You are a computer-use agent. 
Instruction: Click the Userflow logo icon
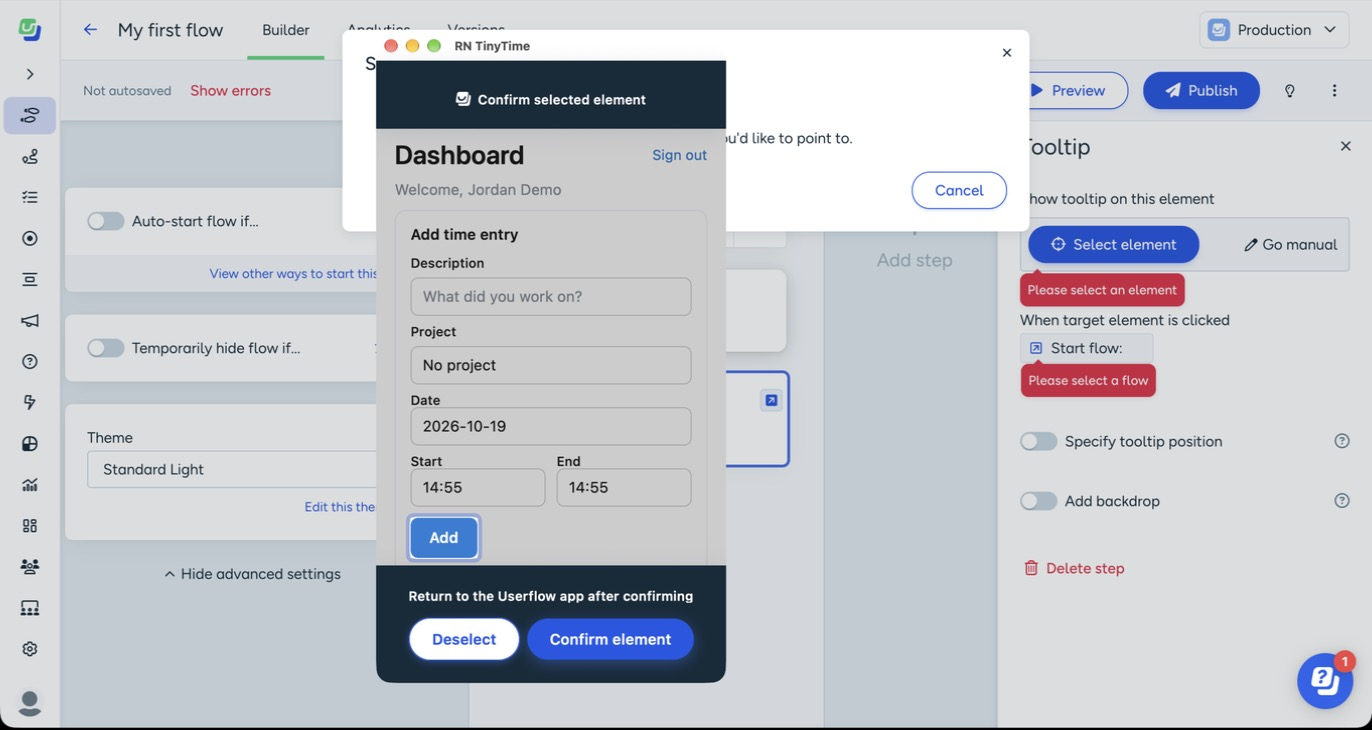point(30,30)
